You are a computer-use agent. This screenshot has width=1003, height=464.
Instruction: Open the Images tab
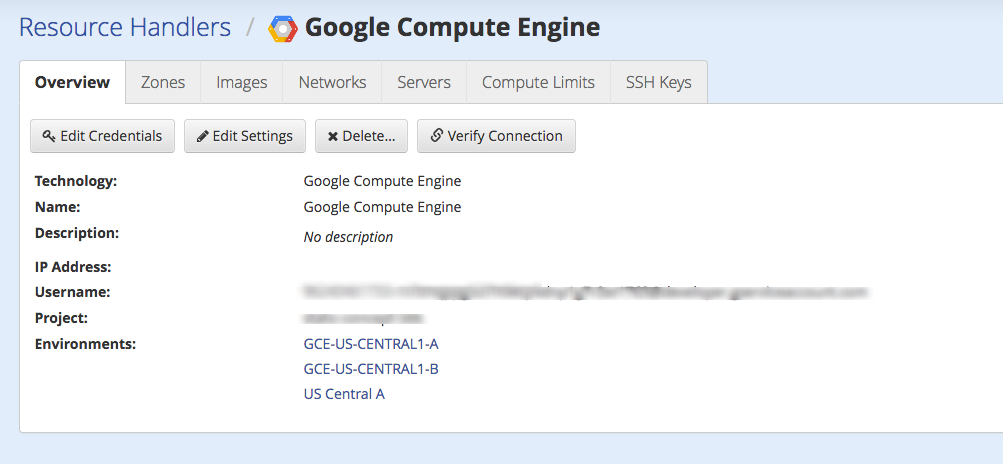coord(242,82)
